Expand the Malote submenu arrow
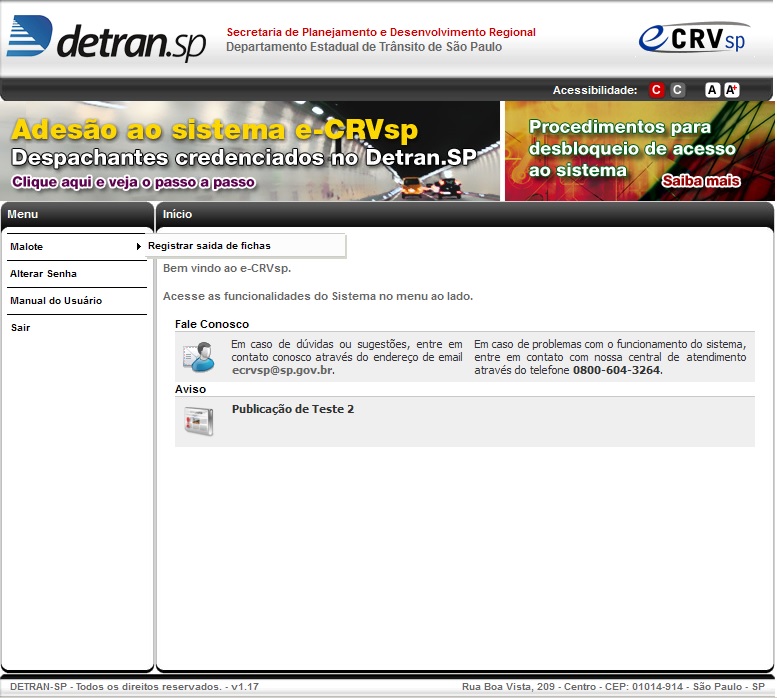This screenshot has height=698, width=777. [x=139, y=246]
